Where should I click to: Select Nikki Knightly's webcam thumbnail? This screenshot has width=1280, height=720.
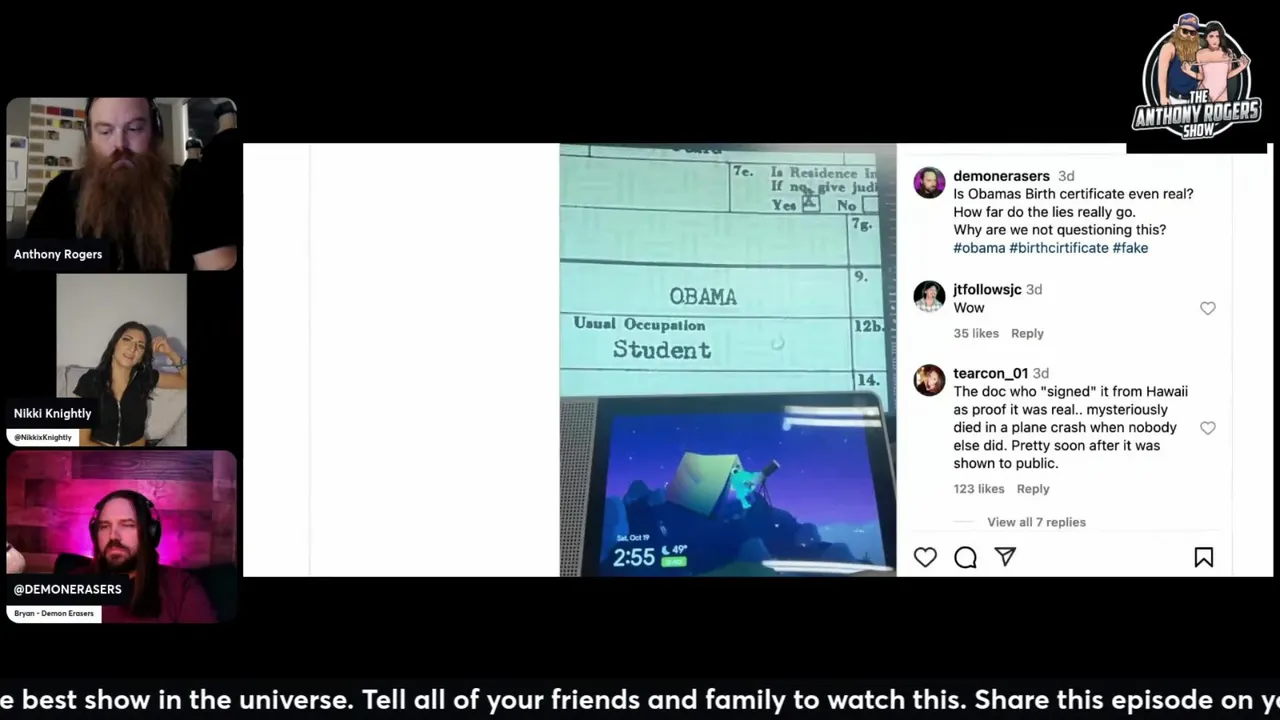(x=121, y=360)
